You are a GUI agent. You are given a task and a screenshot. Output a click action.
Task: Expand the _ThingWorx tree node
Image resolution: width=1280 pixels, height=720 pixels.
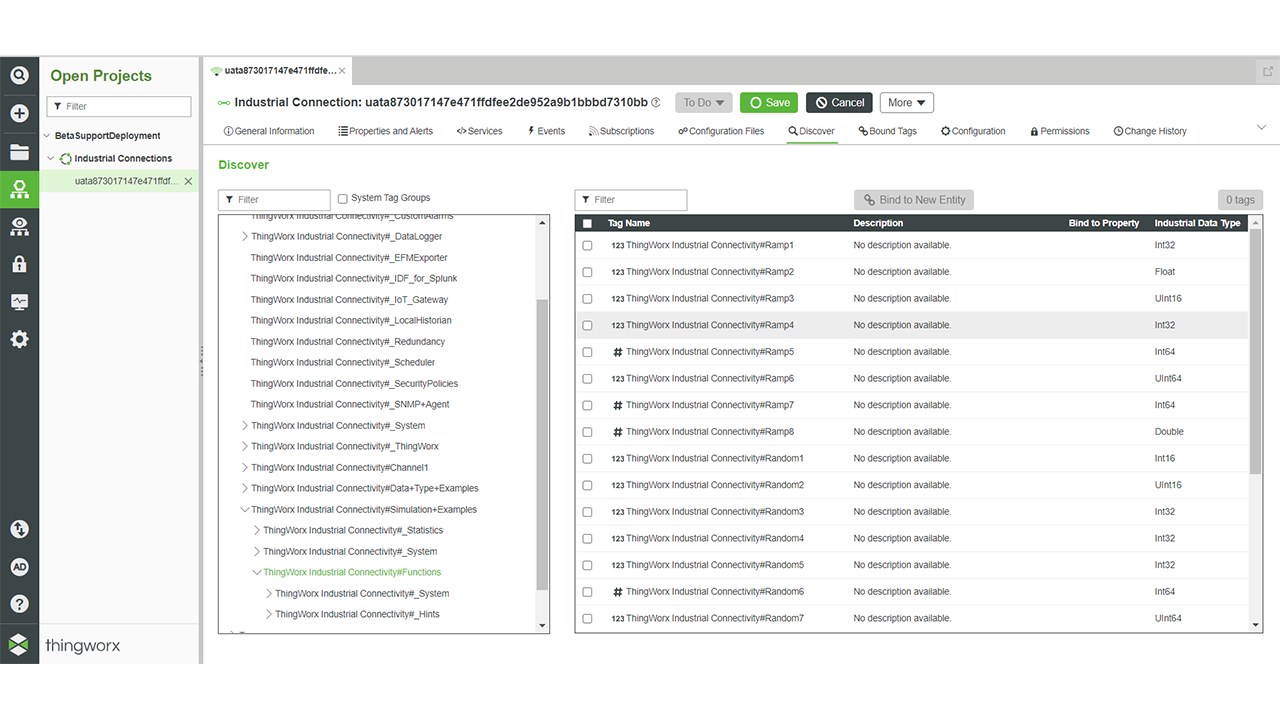[245, 447]
